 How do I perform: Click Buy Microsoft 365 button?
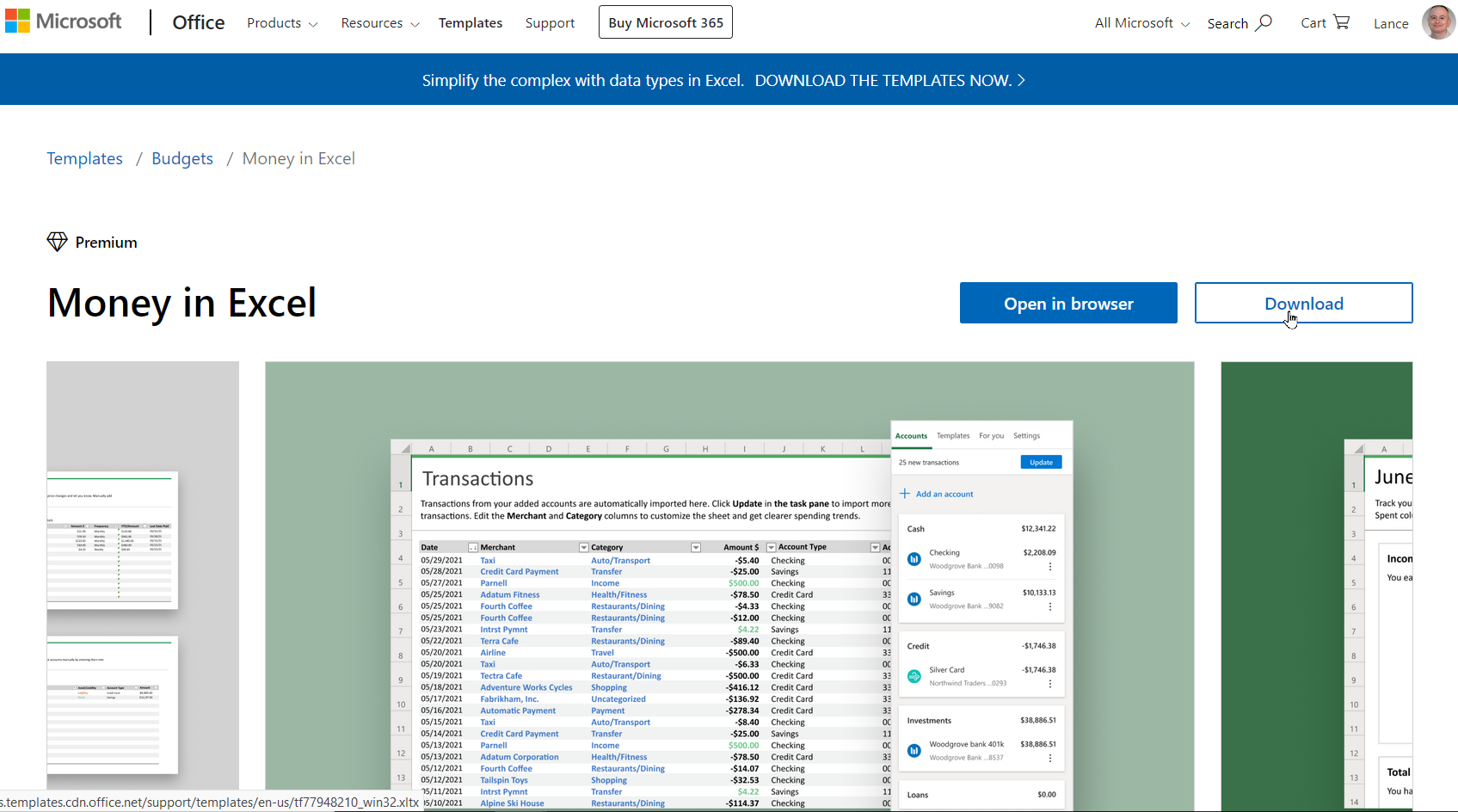(666, 22)
